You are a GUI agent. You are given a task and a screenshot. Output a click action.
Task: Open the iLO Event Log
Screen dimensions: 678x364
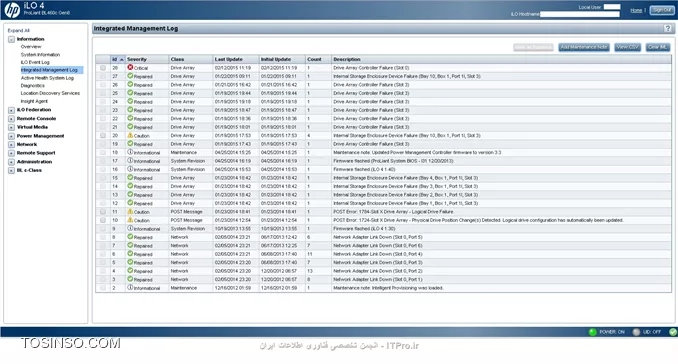pos(35,62)
